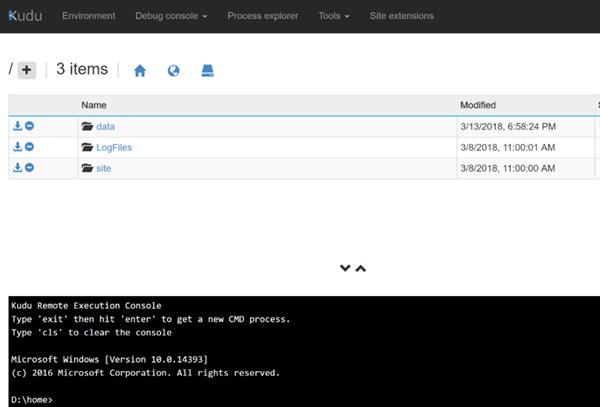Delete the site folder
This screenshot has height=407, width=600.
(29, 168)
